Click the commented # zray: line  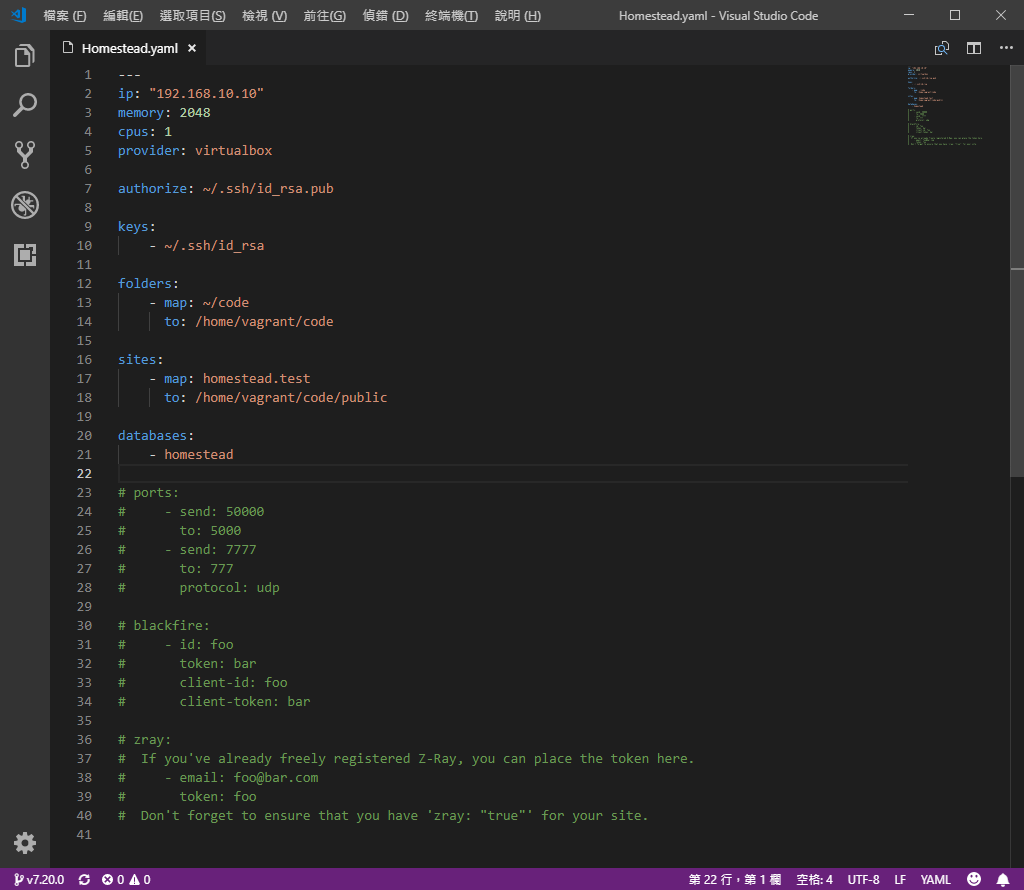tap(144, 739)
